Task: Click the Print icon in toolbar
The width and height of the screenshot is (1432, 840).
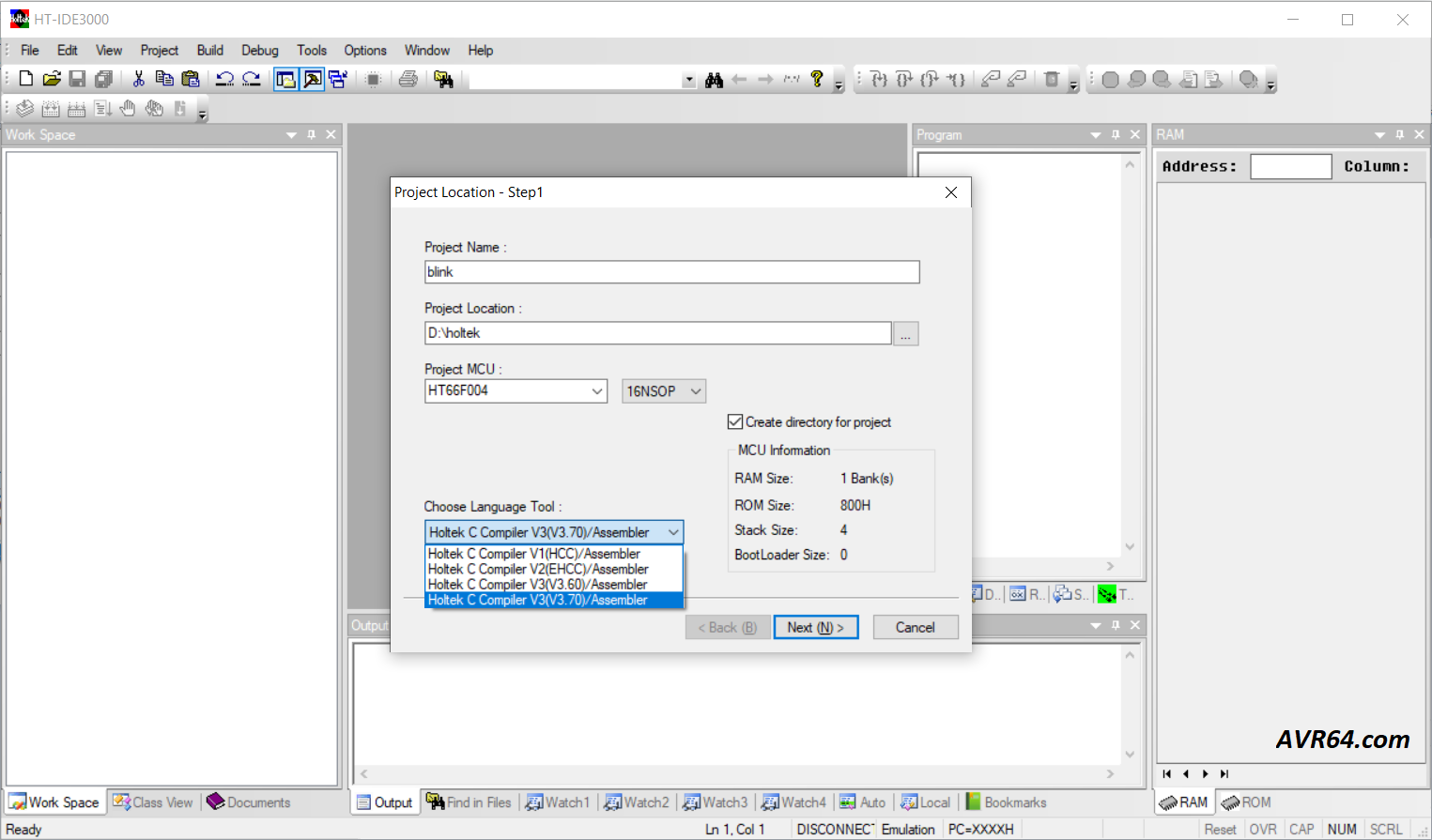Action: click(408, 80)
